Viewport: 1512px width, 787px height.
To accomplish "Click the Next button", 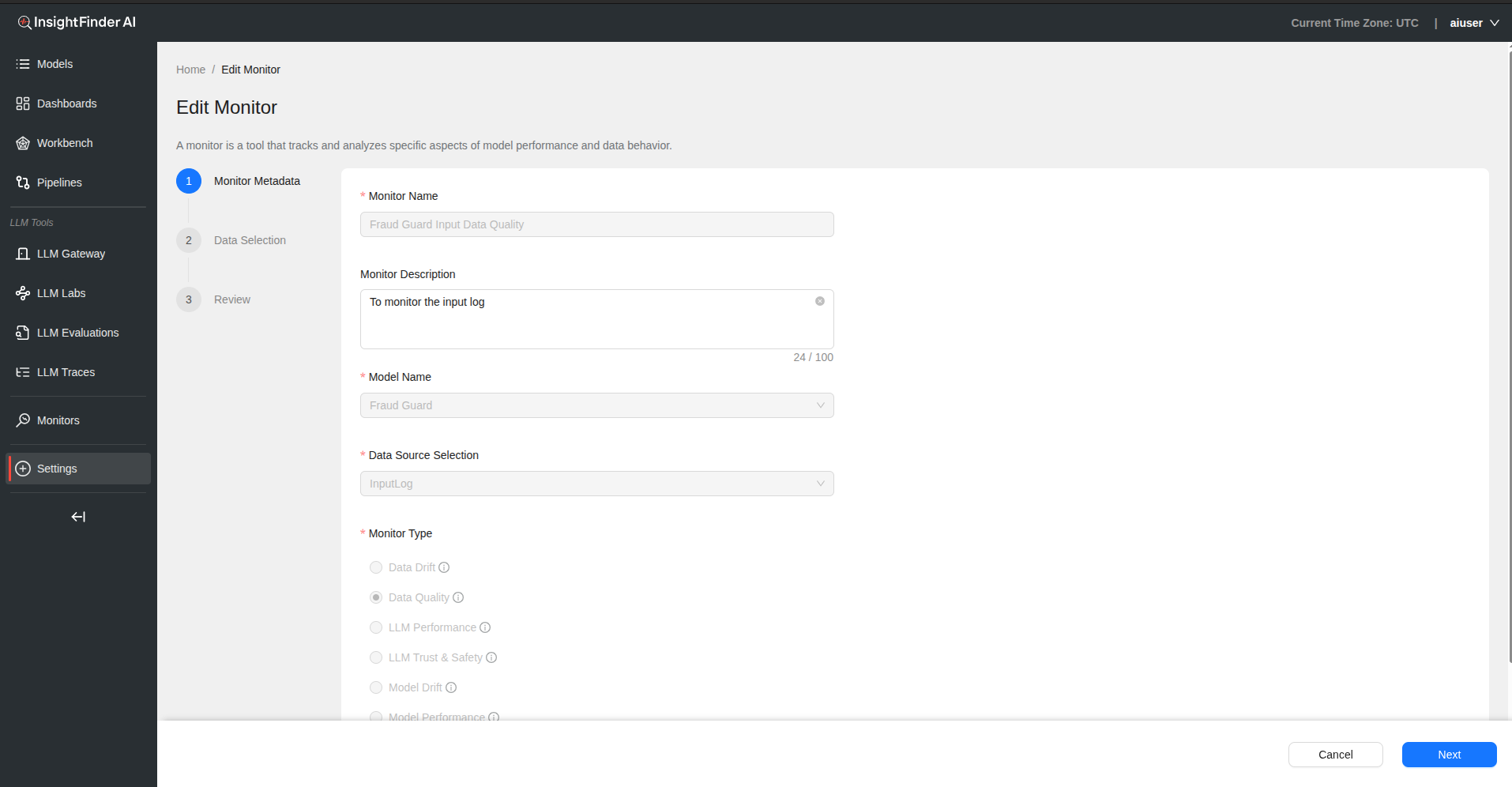I will [1449, 755].
